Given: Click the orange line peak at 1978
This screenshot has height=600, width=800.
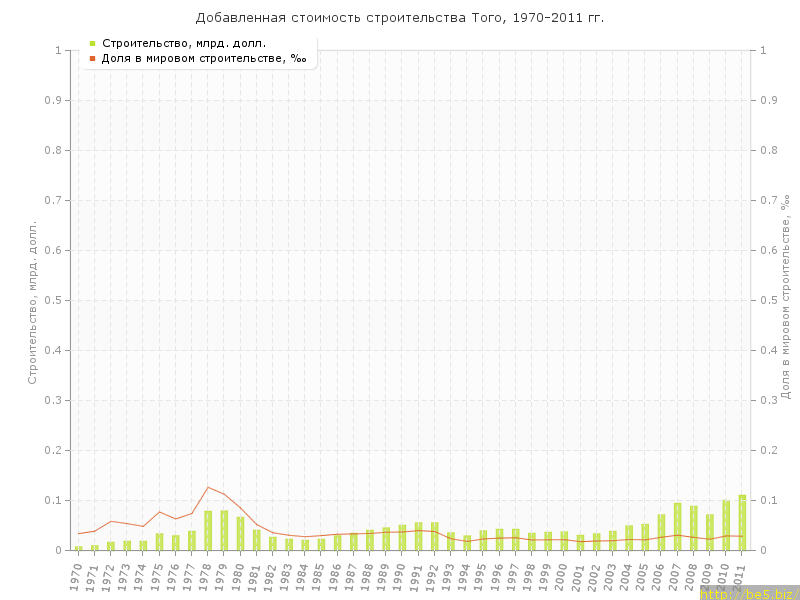Looking at the screenshot, I should point(208,487).
